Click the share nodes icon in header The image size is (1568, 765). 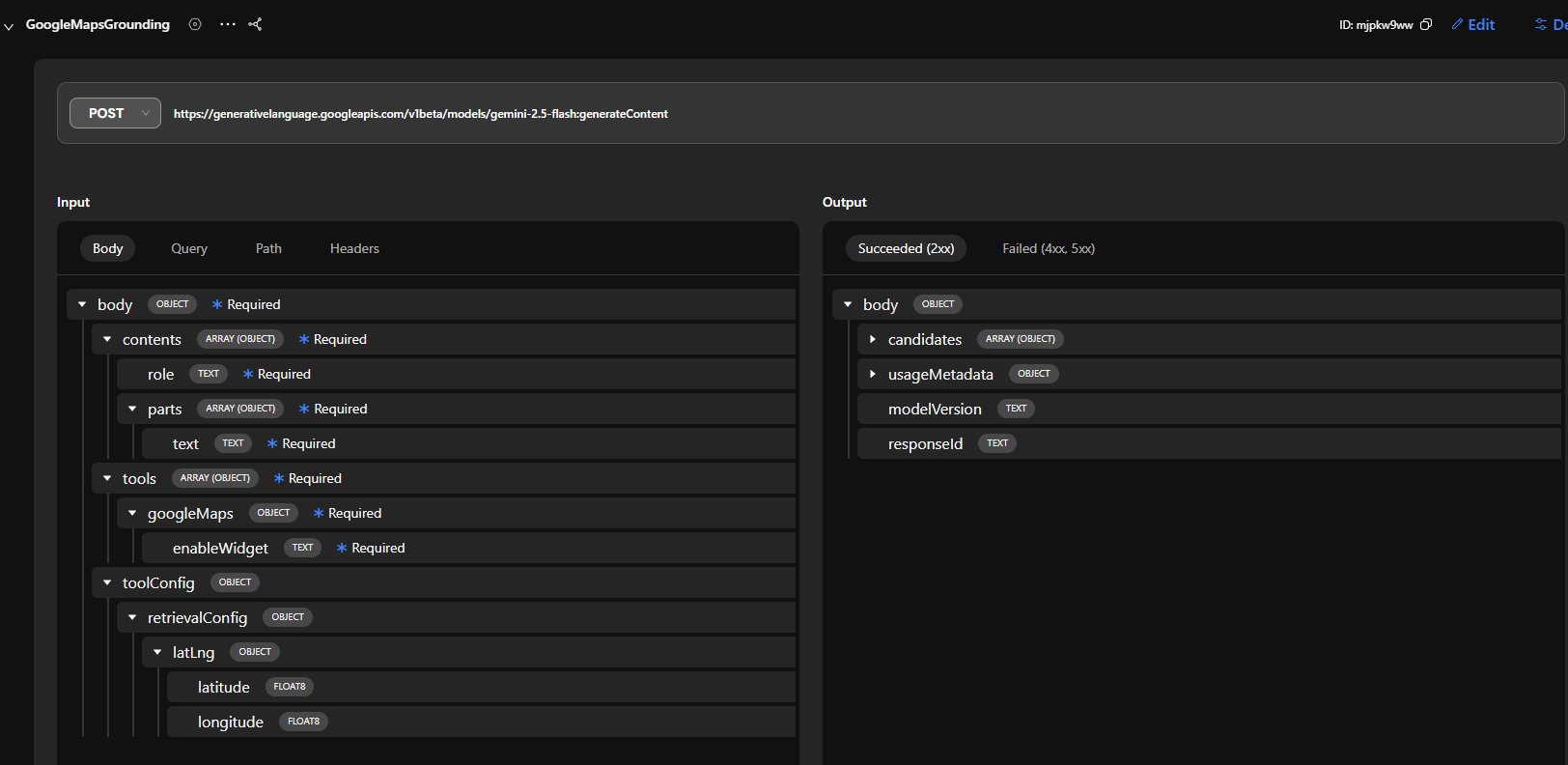pos(255,24)
